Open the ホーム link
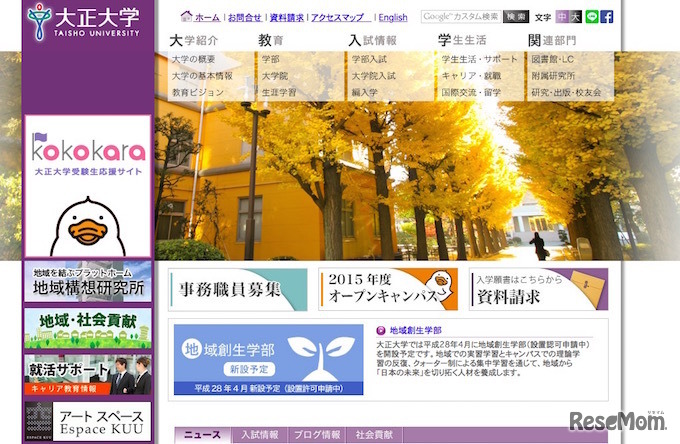The height and width of the screenshot is (444, 680). coord(207,17)
